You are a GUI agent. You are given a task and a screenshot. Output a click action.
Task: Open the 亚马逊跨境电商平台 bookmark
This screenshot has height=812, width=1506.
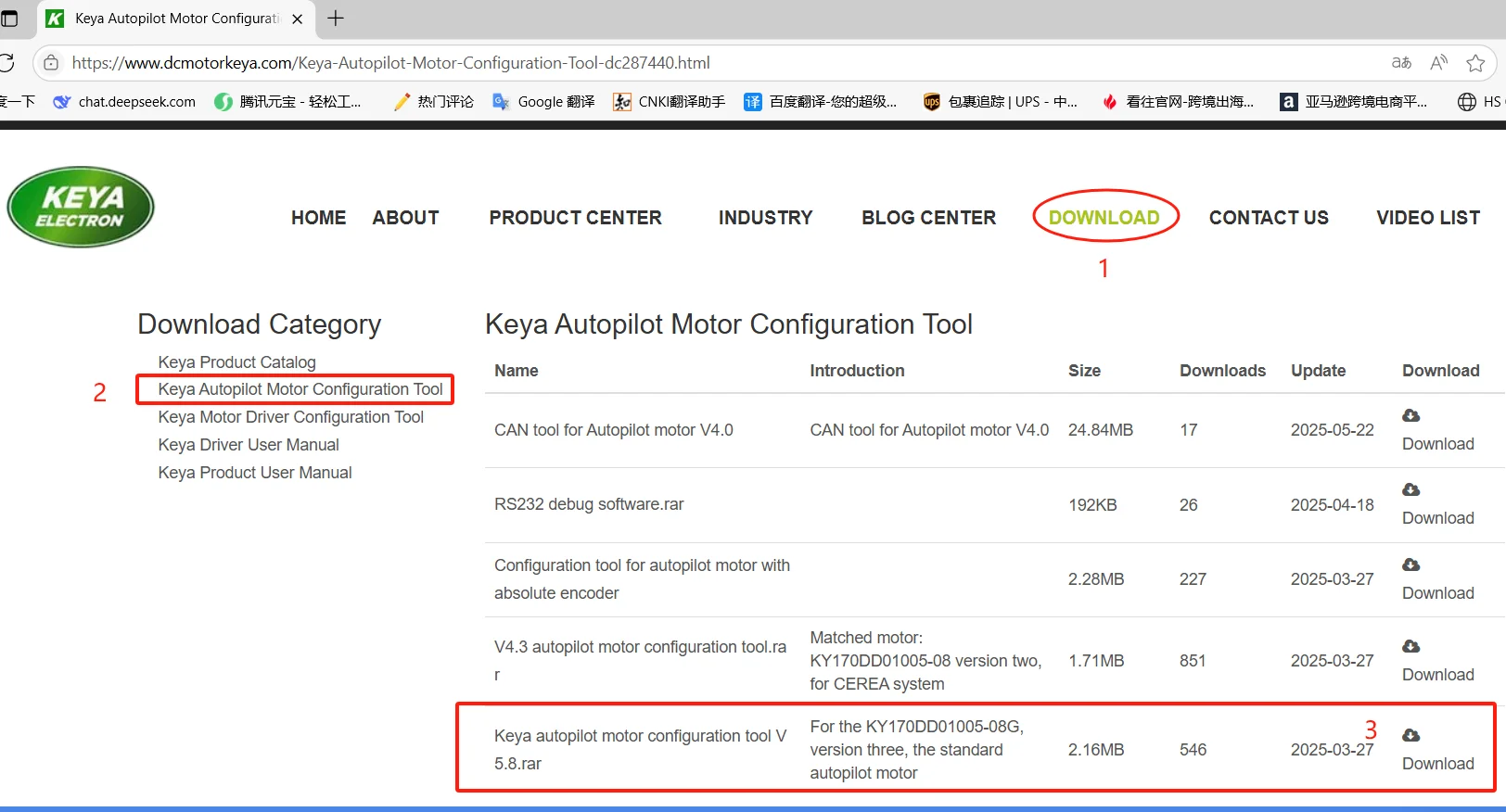1354,102
